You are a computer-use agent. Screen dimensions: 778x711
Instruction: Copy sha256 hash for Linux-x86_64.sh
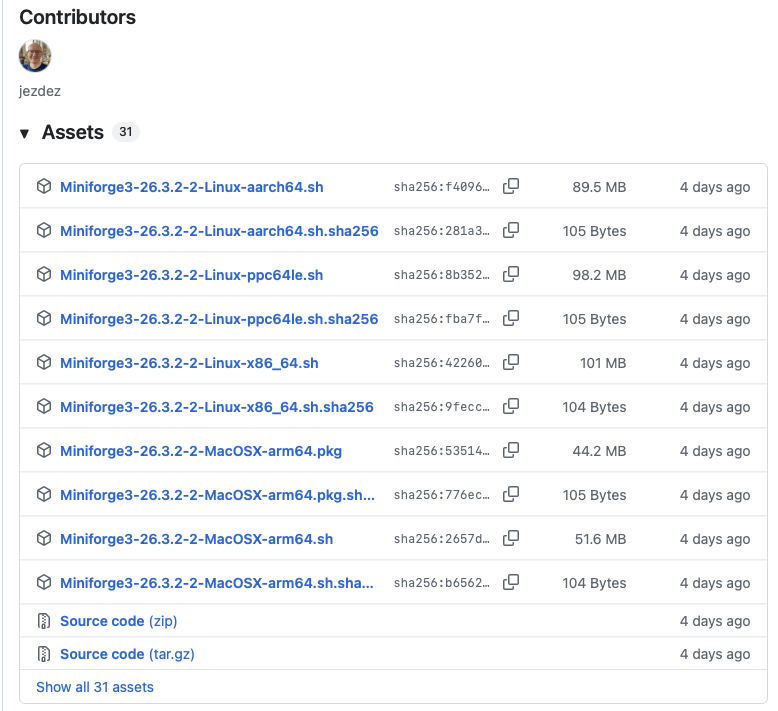tap(511, 363)
